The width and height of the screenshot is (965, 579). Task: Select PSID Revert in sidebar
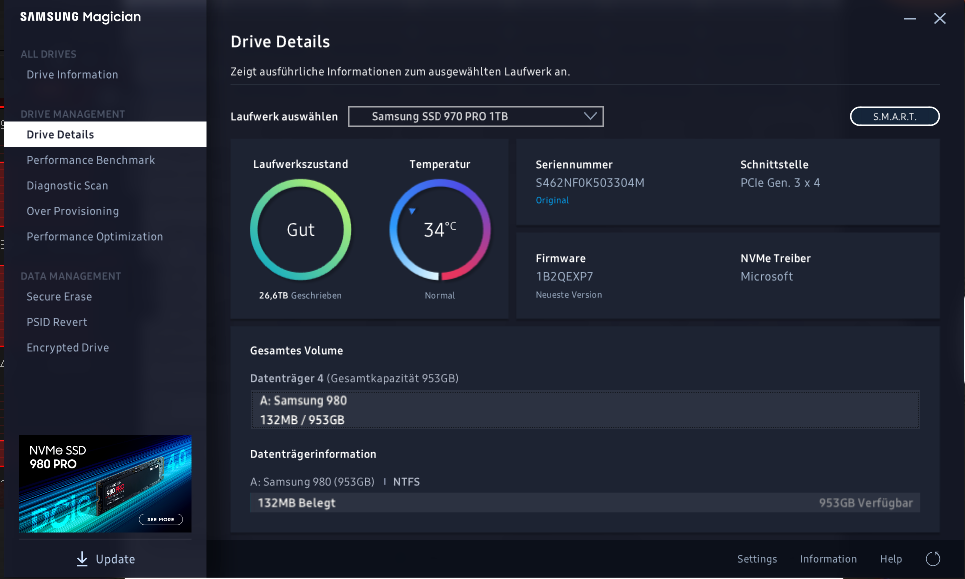pyautogui.click(x=57, y=322)
